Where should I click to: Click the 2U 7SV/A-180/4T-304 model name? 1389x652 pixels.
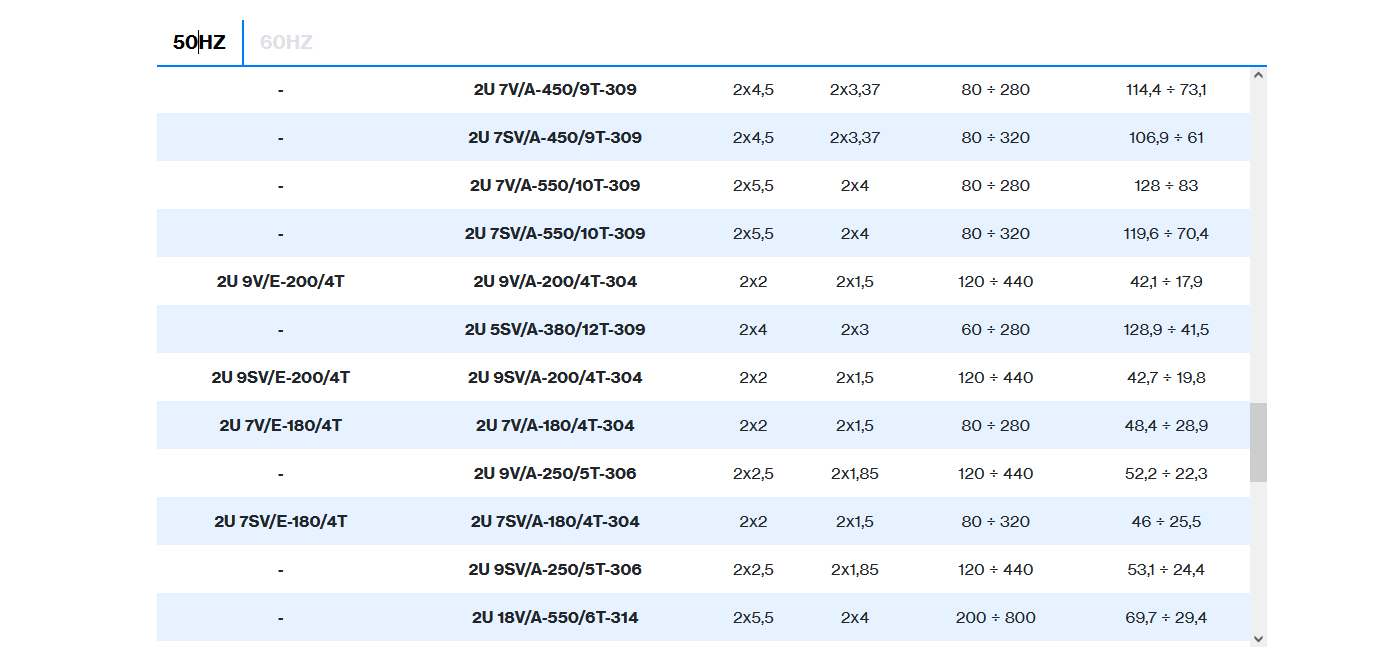[555, 521]
